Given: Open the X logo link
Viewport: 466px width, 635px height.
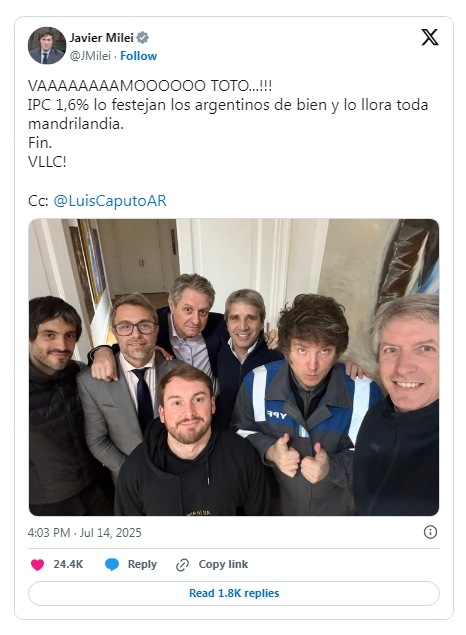Looking at the screenshot, I should [430, 37].
